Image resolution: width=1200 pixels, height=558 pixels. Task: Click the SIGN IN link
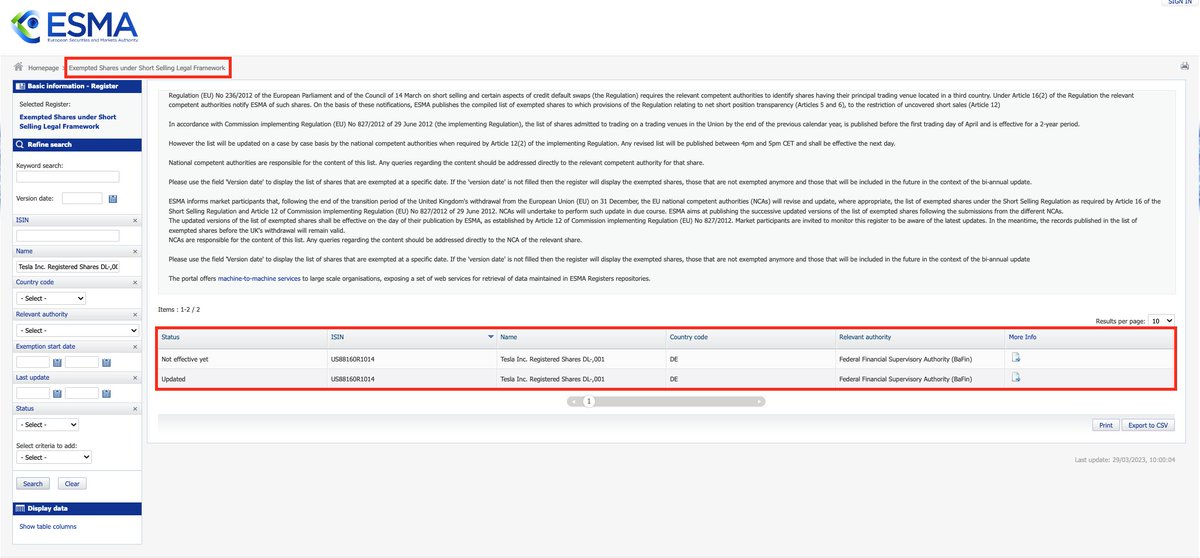point(1178,3)
